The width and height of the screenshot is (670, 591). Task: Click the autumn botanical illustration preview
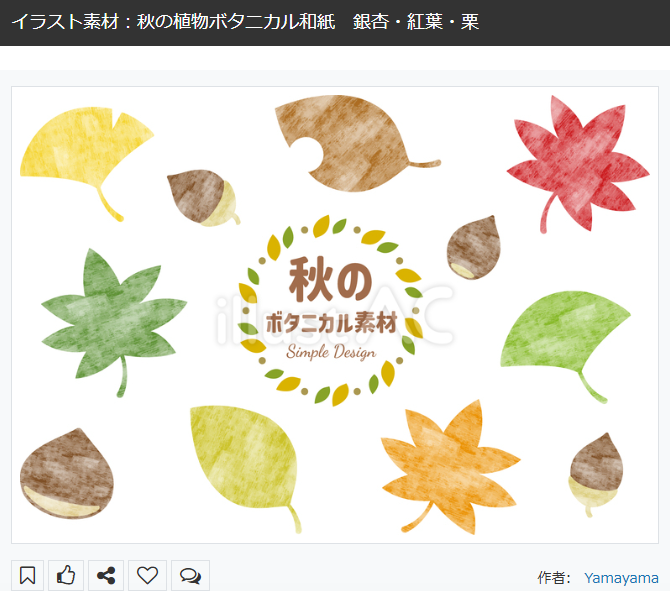335,315
